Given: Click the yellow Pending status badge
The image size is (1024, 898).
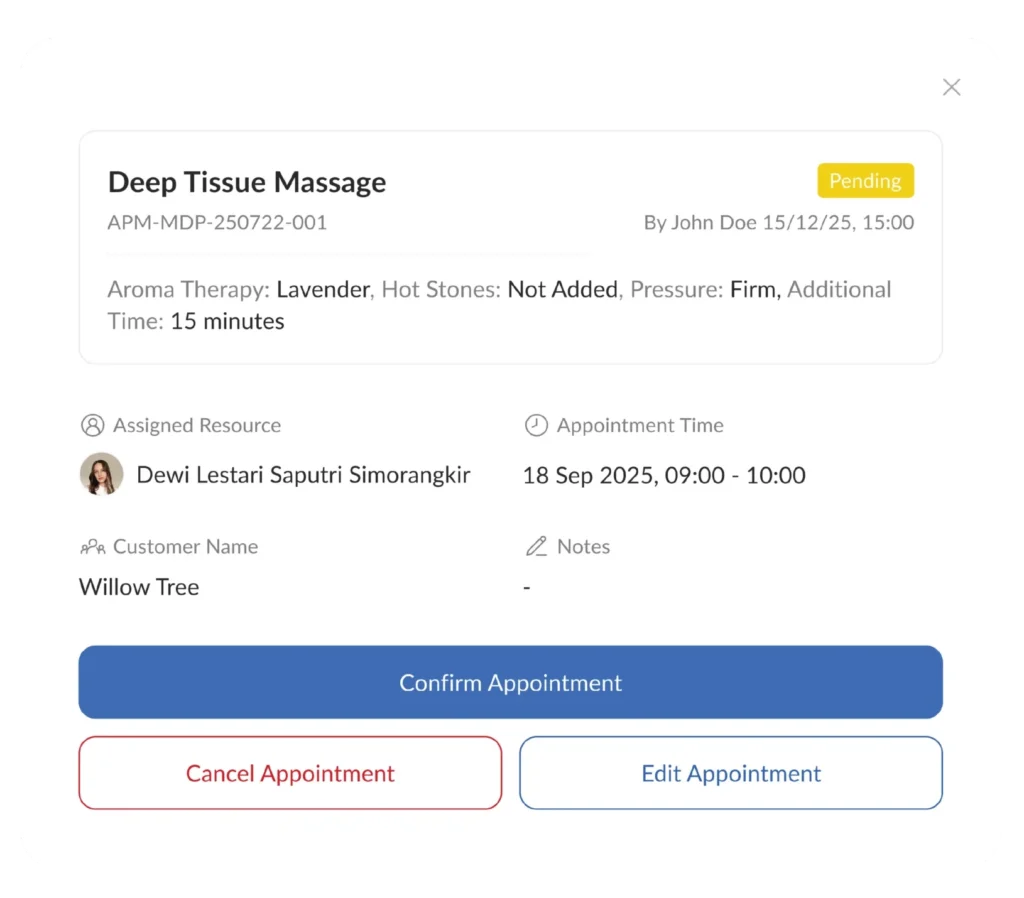Looking at the screenshot, I should 865,180.
